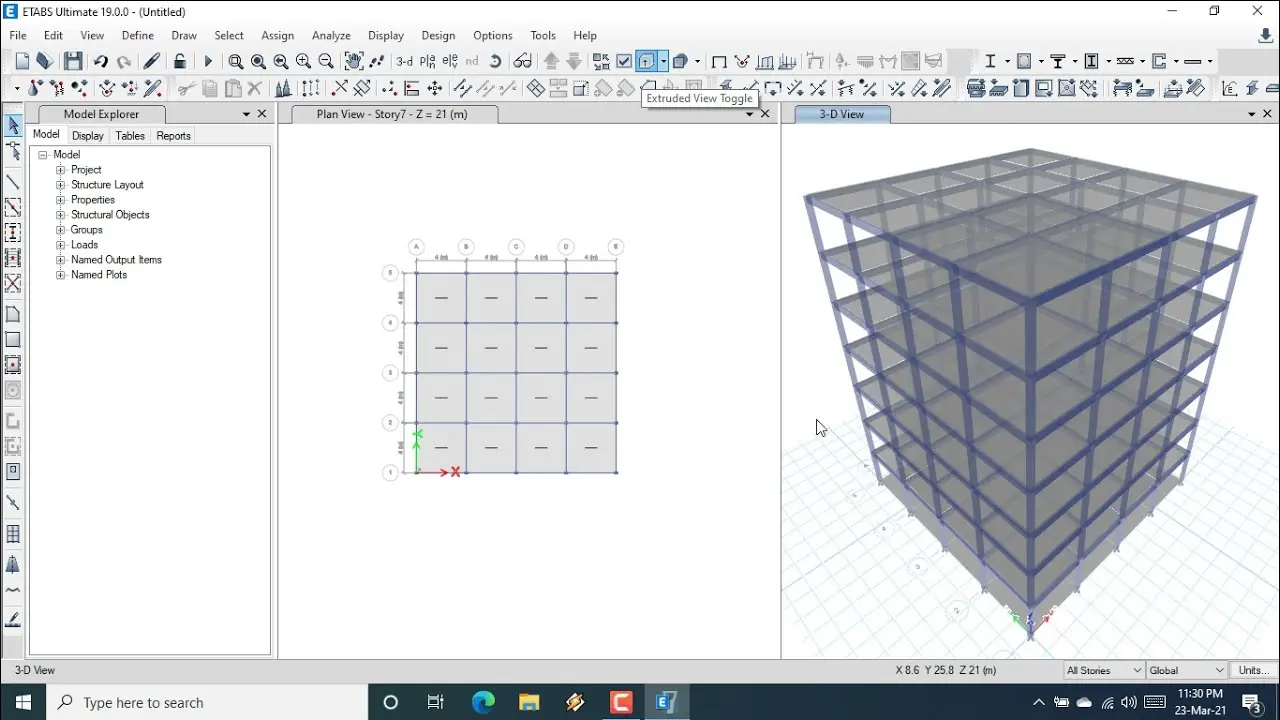Click the Rotate 3D view icon
This screenshot has width=1280, height=720.
tap(495, 62)
